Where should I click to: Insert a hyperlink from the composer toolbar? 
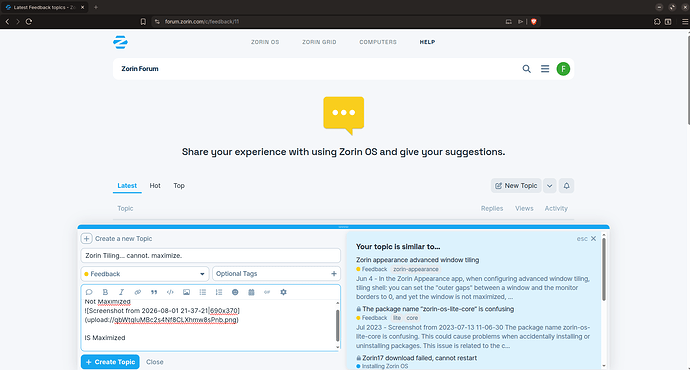point(138,292)
